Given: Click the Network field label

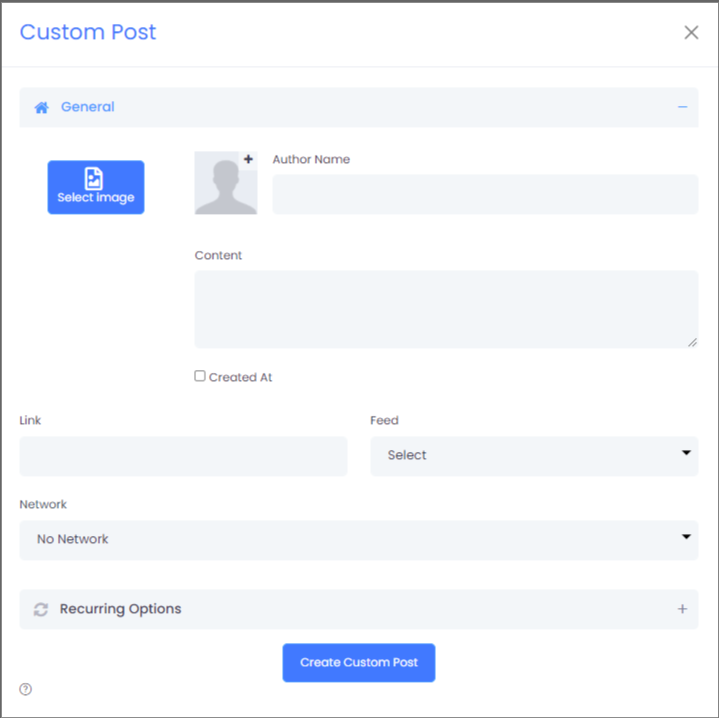Looking at the screenshot, I should click(x=43, y=504).
